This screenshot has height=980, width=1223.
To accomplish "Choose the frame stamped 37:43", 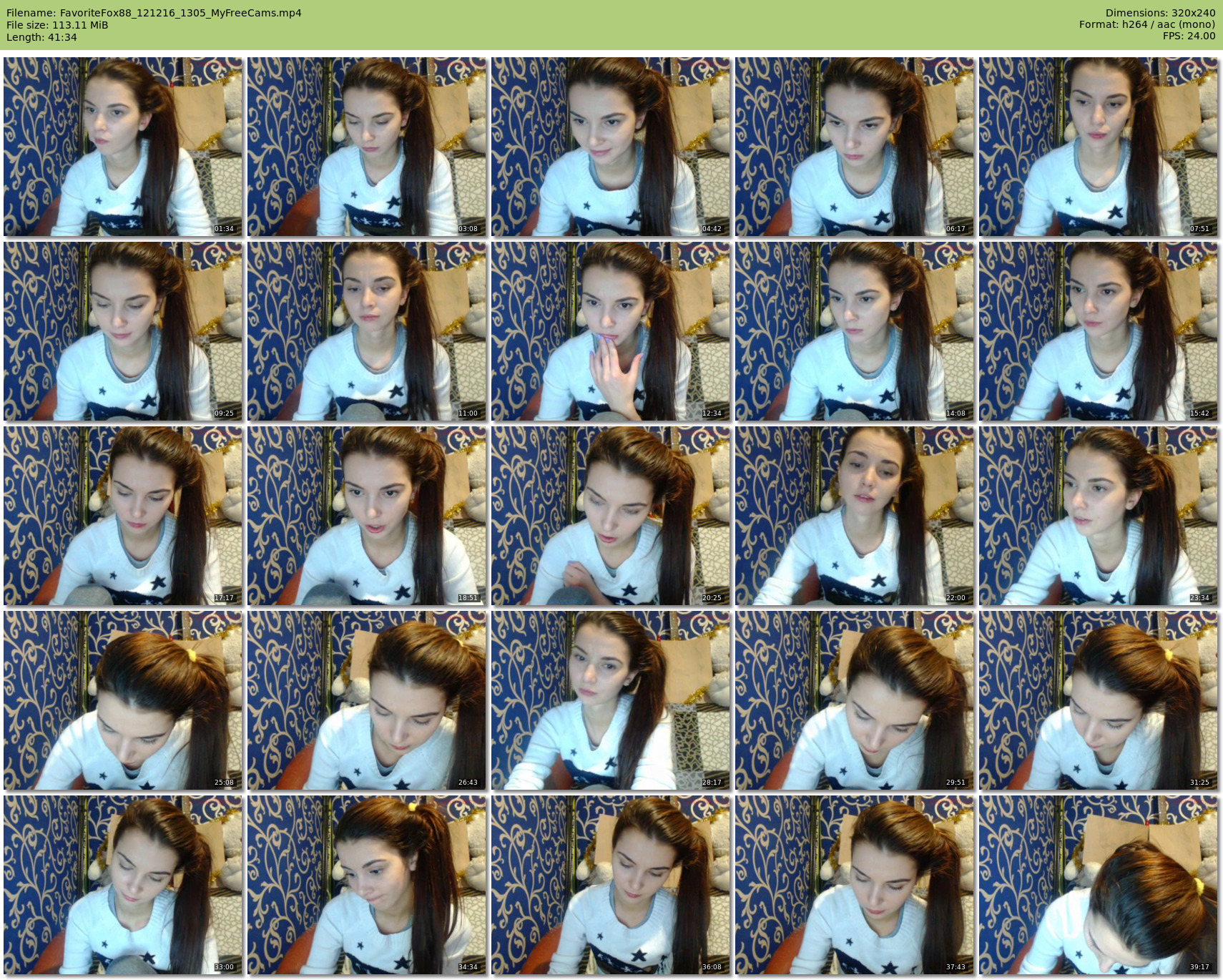I will [x=855, y=885].
